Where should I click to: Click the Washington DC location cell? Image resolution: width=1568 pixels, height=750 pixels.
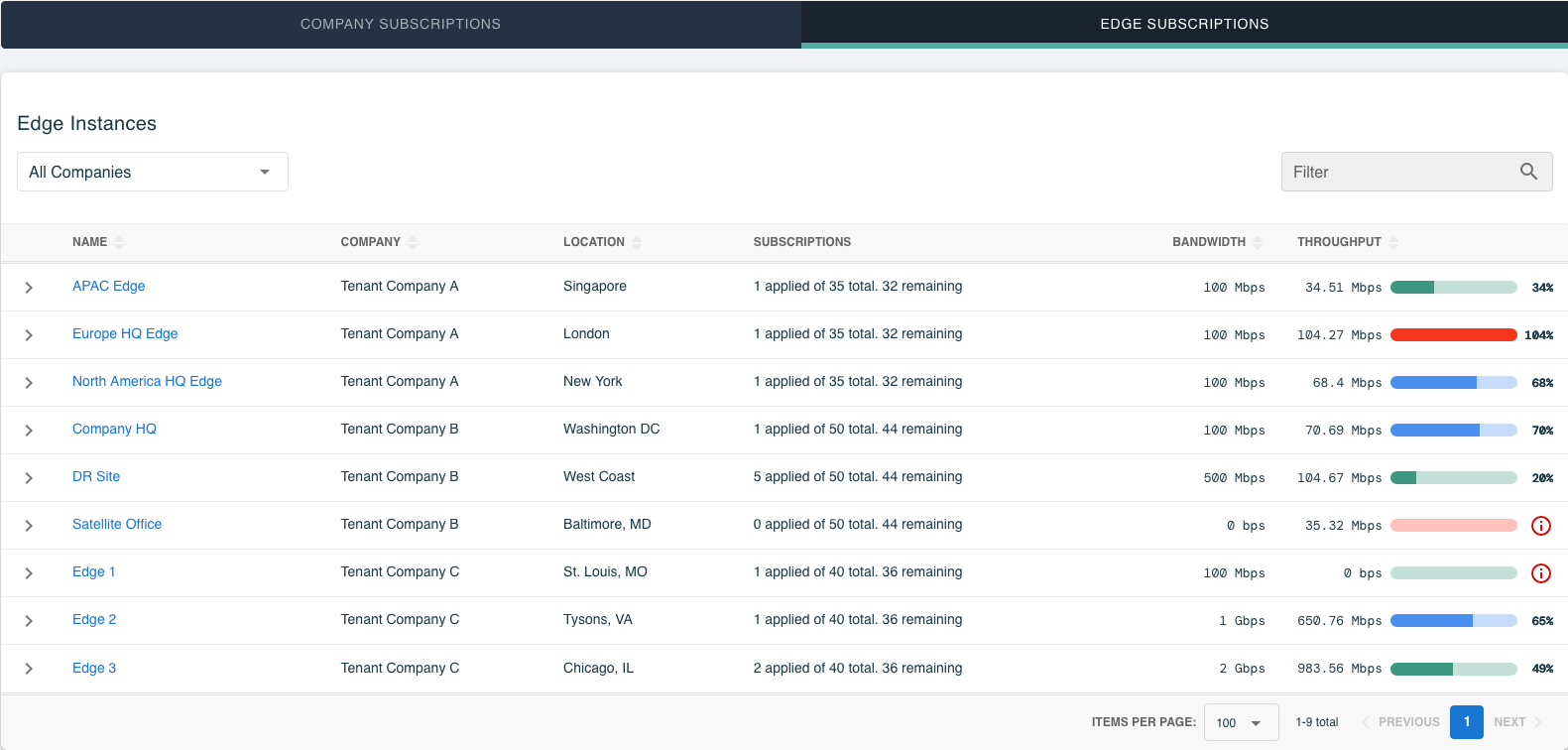pos(611,429)
